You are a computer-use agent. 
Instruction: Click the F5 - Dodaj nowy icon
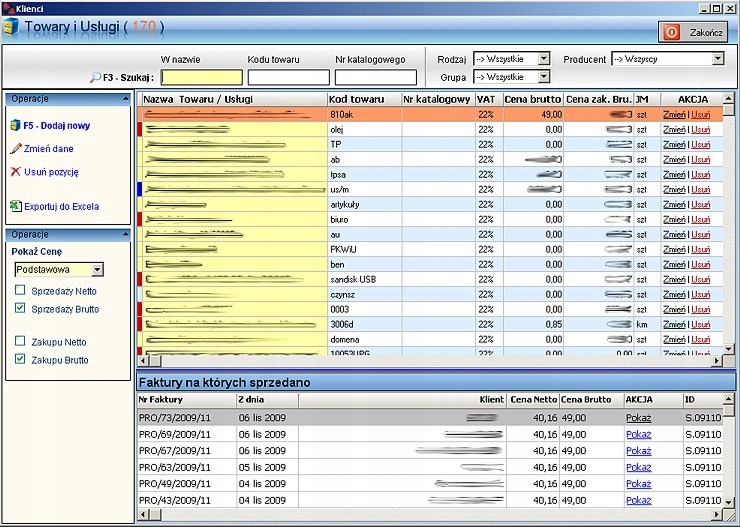(x=15, y=126)
